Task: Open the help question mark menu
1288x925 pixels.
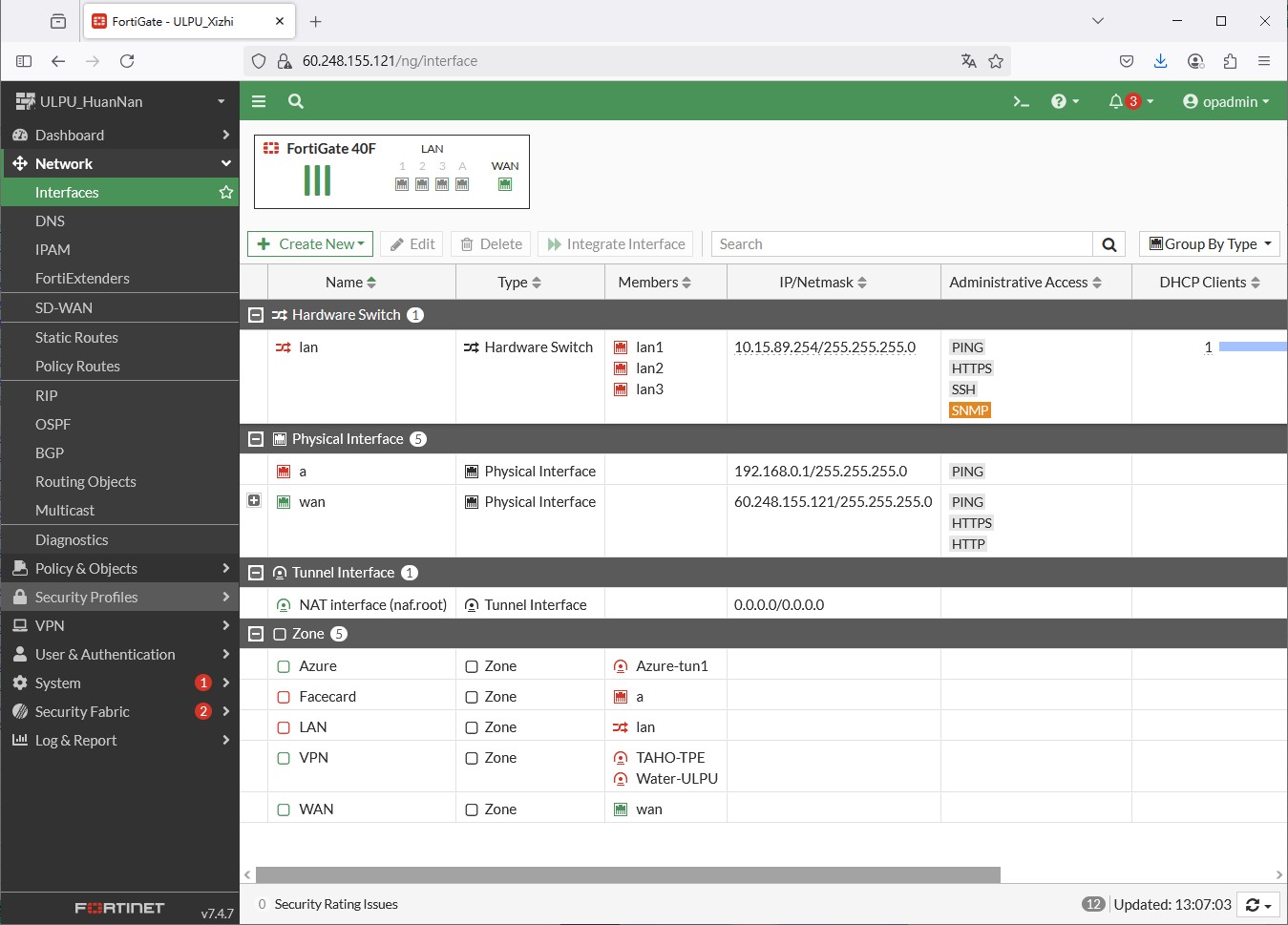Action: [x=1064, y=101]
